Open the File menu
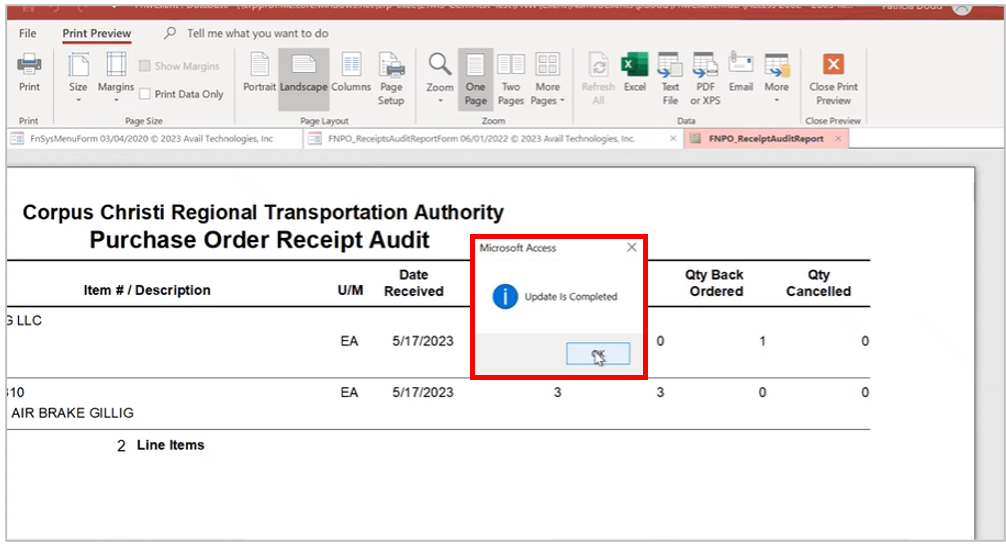Viewport: 1006px width, 547px height. [x=28, y=33]
